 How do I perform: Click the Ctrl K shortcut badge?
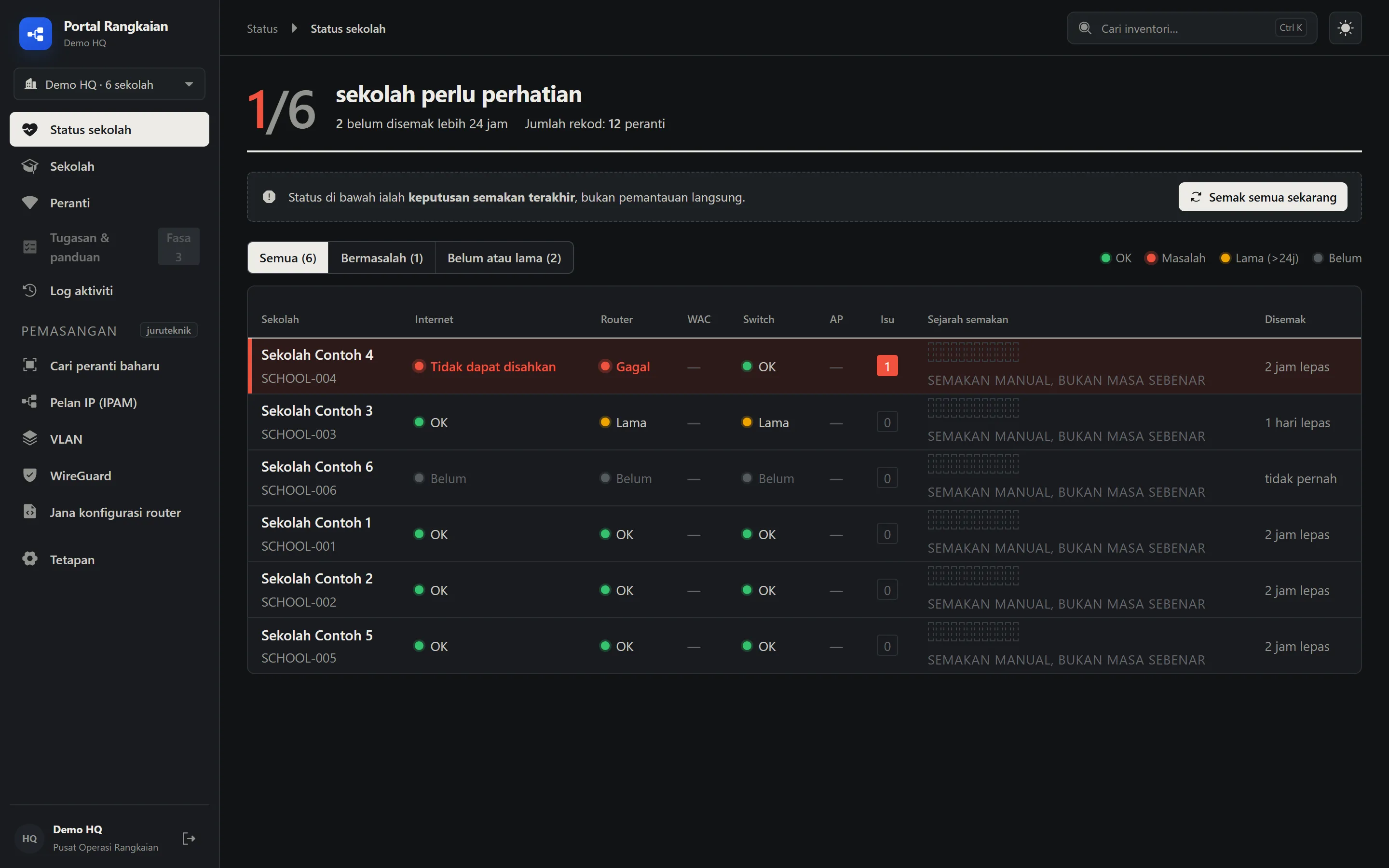(1291, 27)
